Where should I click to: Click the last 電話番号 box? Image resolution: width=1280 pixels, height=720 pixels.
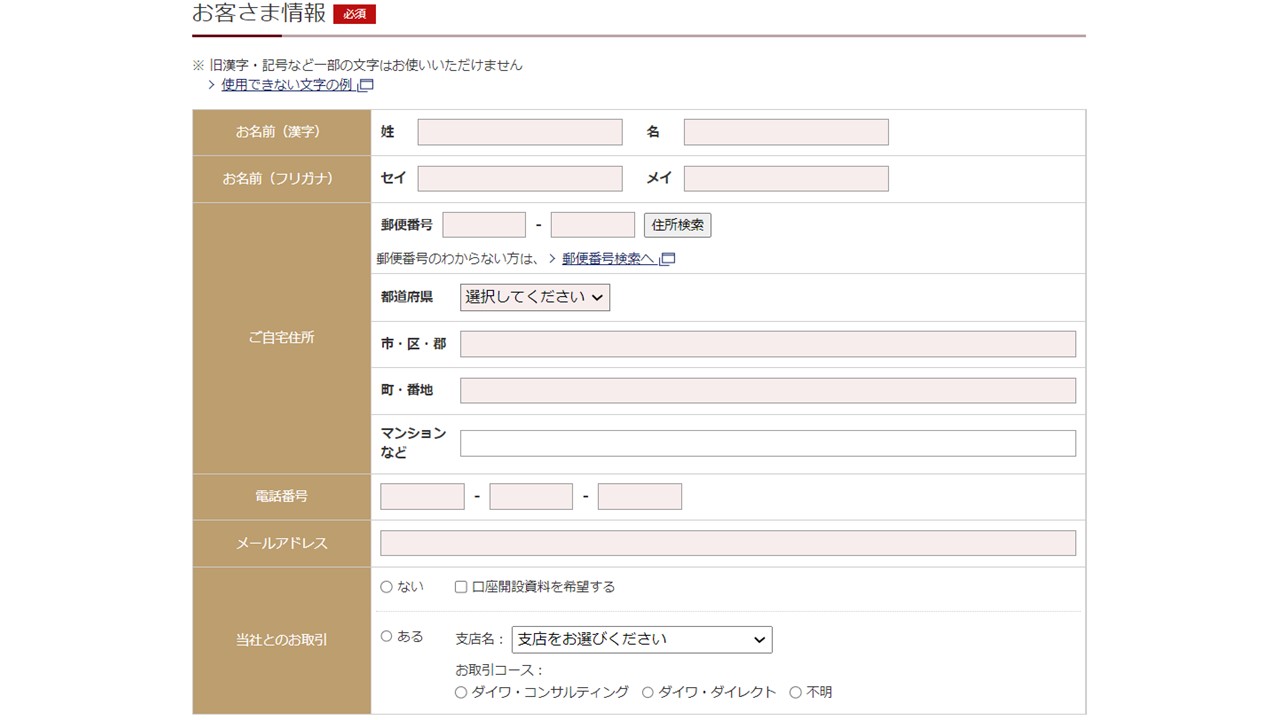[640, 497]
